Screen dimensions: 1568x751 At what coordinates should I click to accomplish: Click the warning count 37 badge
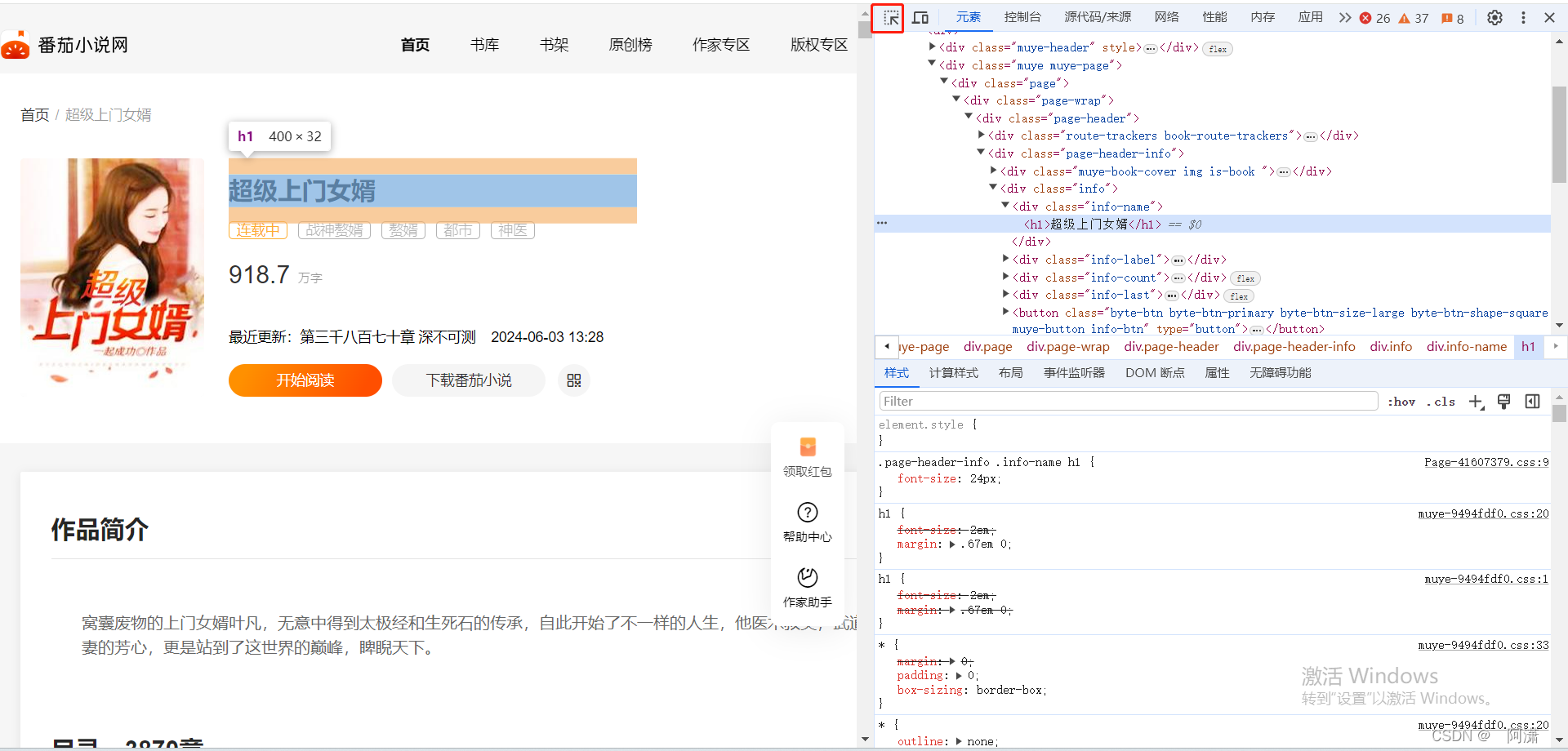pos(1413,18)
